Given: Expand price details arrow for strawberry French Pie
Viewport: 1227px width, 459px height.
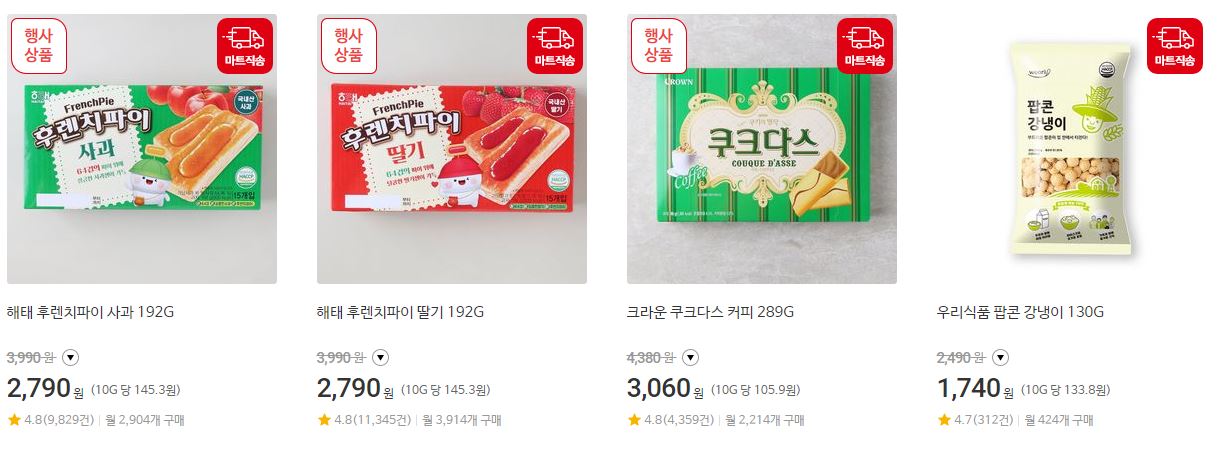Looking at the screenshot, I should [x=381, y=358].
